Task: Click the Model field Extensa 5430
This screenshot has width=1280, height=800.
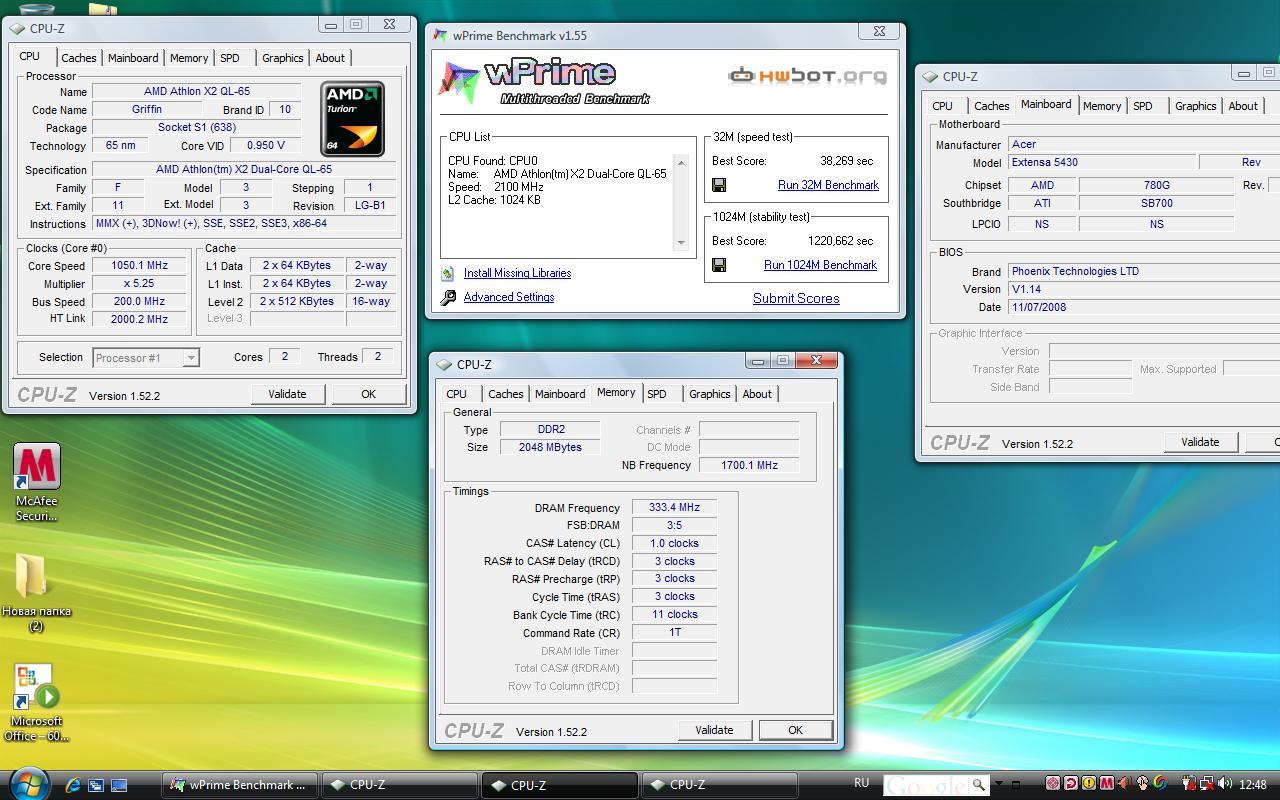Action: pos(1102,162)
